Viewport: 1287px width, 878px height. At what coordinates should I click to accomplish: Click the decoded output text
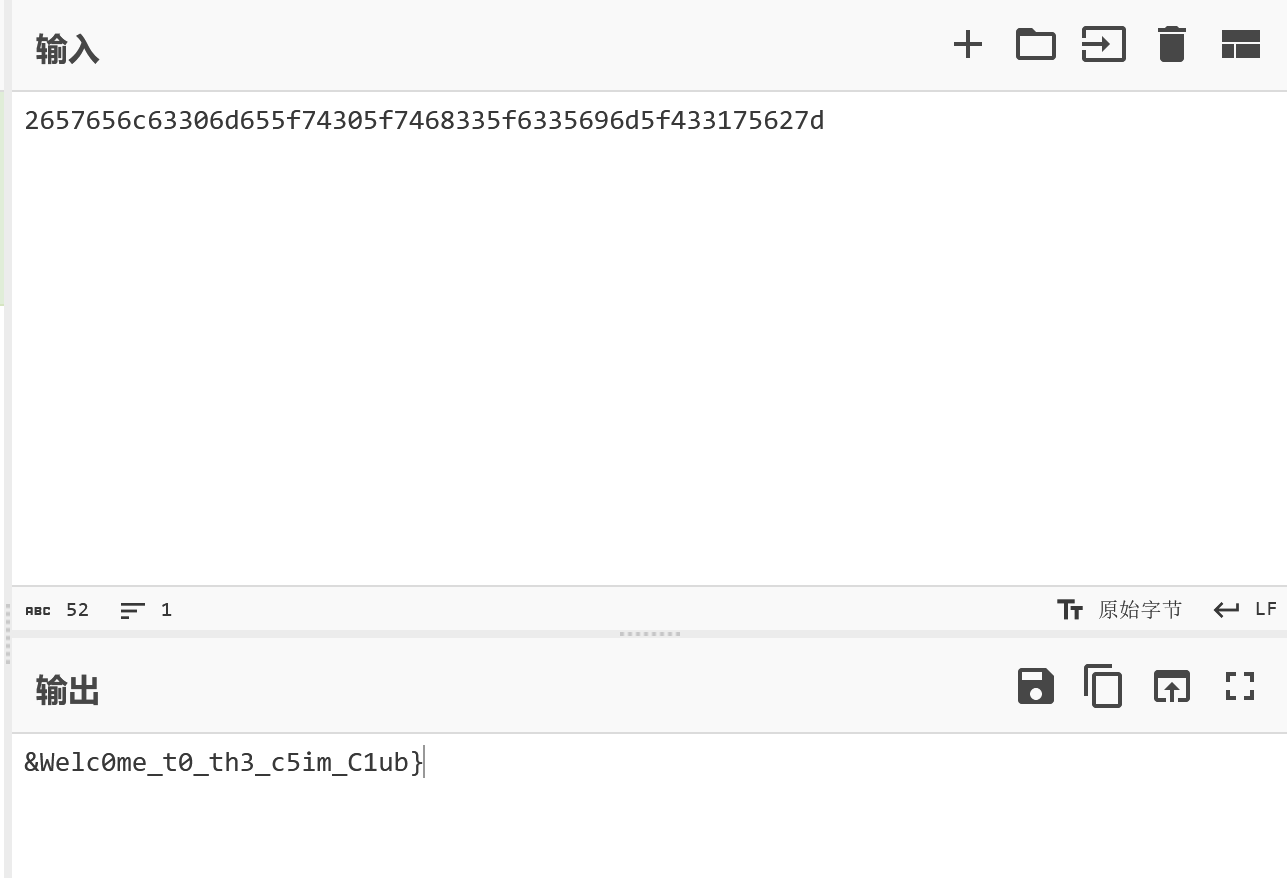pyautogui.click(x=224, y=763)
